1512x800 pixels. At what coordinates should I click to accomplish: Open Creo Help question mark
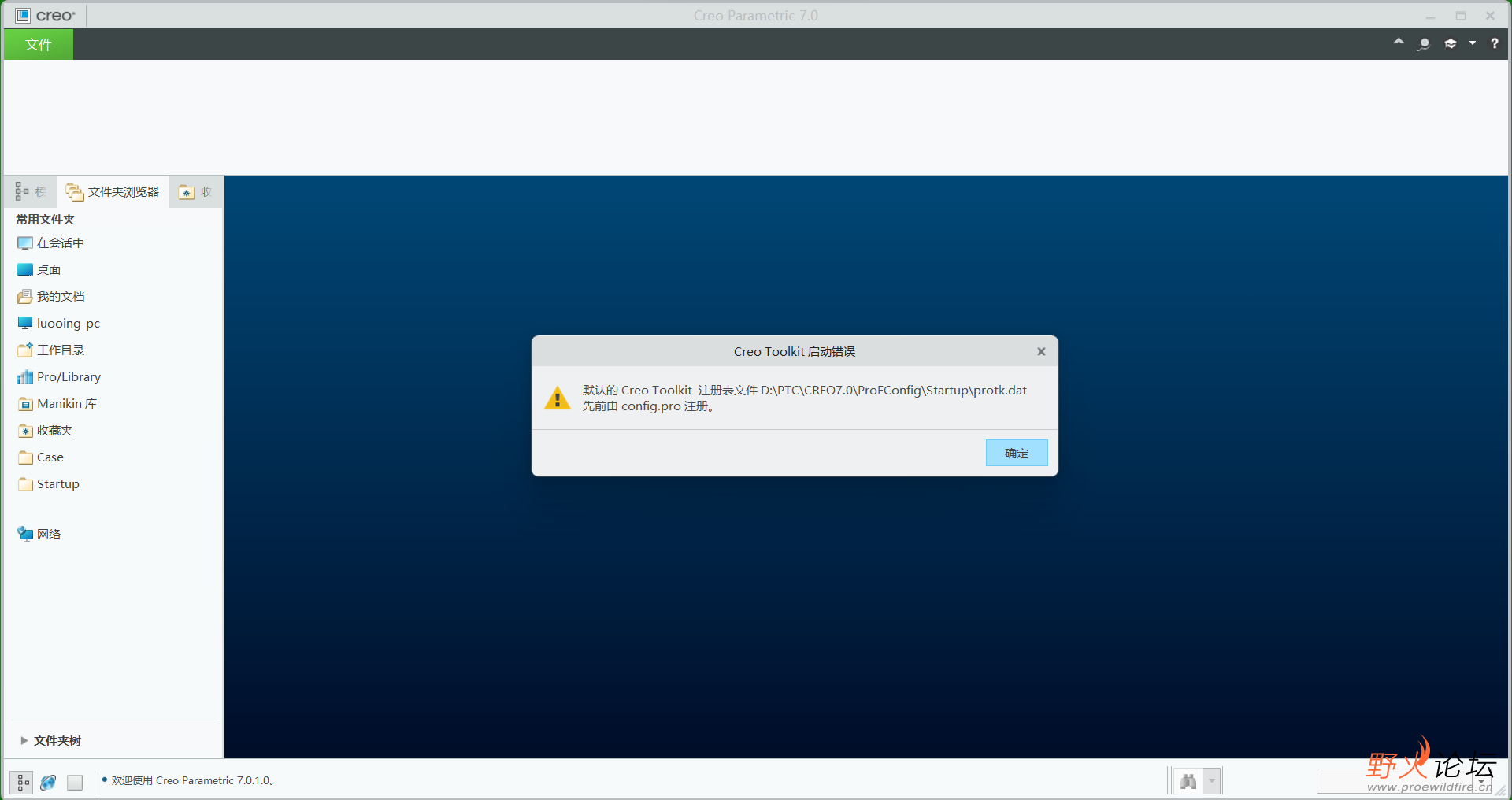click(x=1495, y=43)
